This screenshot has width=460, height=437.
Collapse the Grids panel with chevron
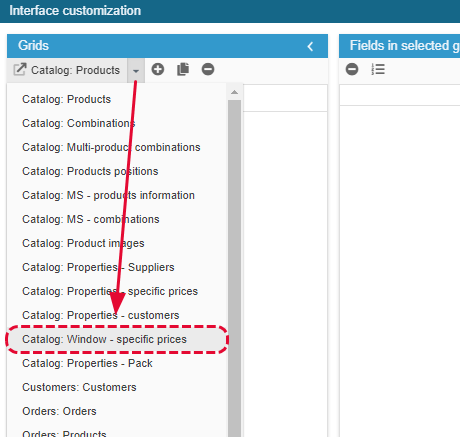pyautogui.click(x=310, y=46)
